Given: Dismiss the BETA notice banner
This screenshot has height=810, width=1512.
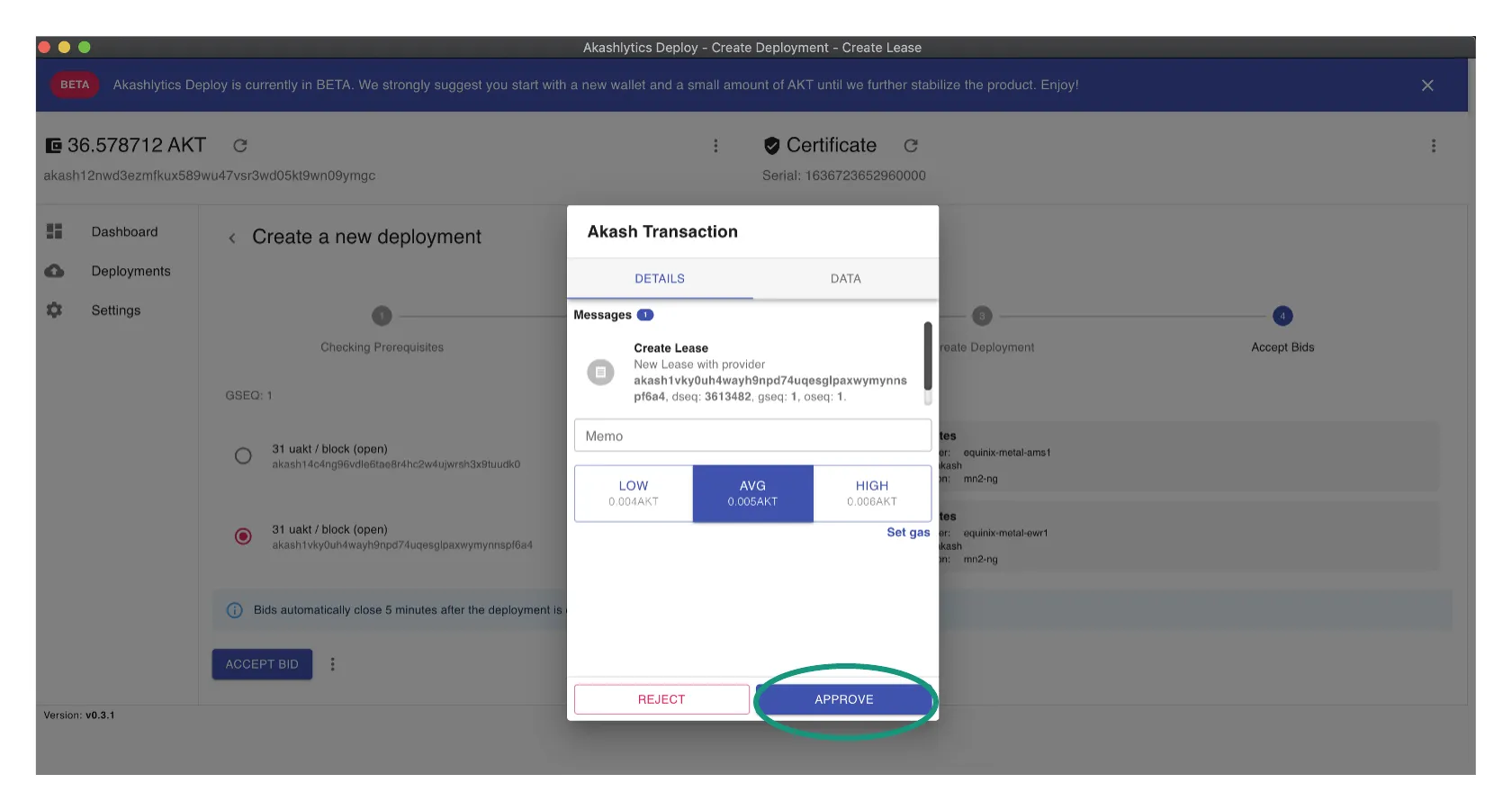Looking at the screenshot, I should [x=1427, y=85].
